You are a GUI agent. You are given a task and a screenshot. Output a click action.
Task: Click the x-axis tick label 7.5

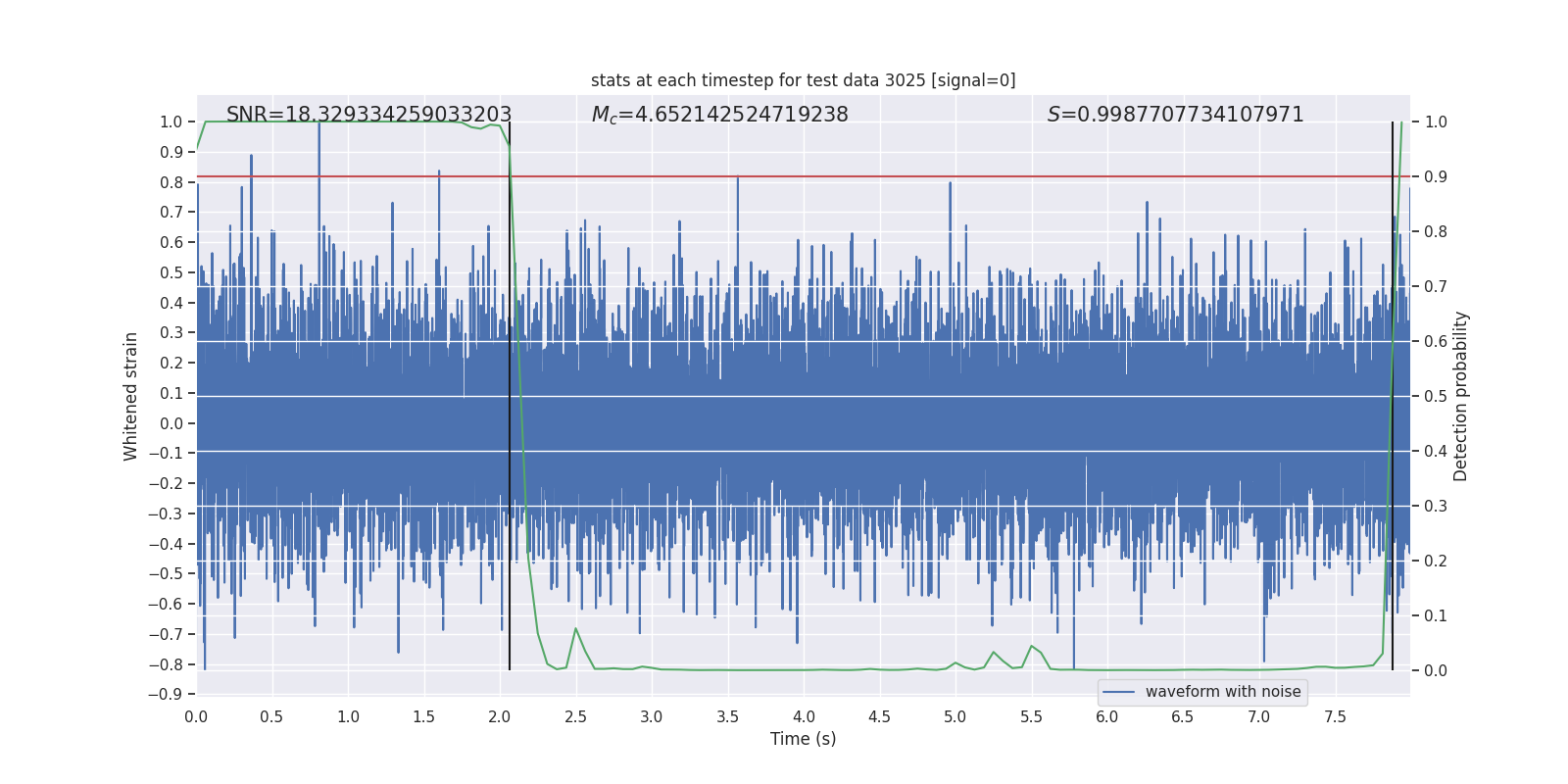(x=1335, y=716)
